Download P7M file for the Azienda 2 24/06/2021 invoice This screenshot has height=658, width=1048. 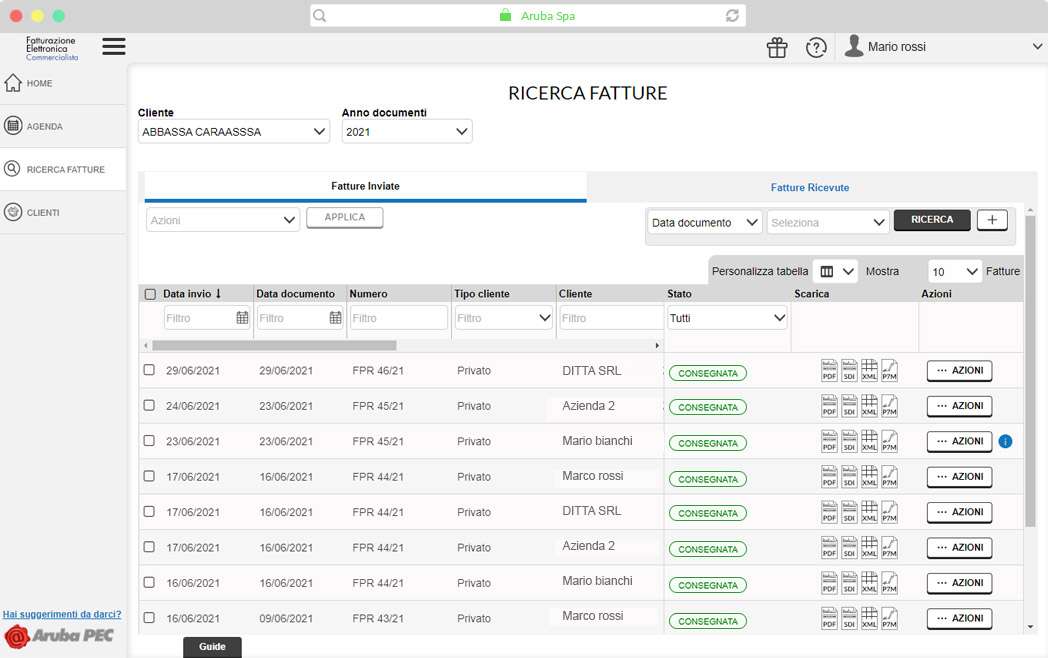tap(889, 406)
